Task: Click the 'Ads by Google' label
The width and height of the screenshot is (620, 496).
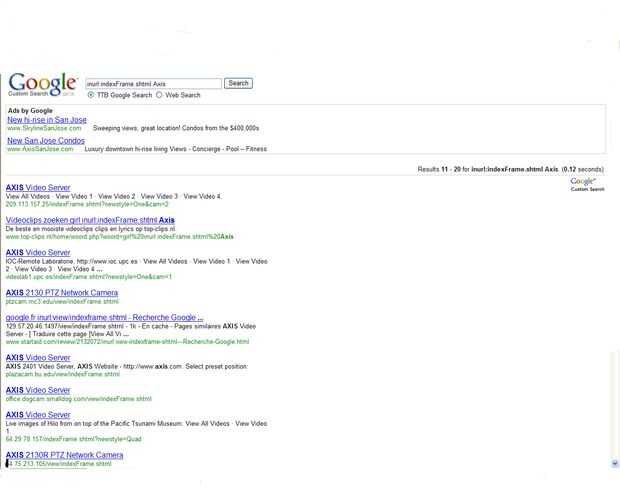Action: pyautogui.click(x=30, y=111)
